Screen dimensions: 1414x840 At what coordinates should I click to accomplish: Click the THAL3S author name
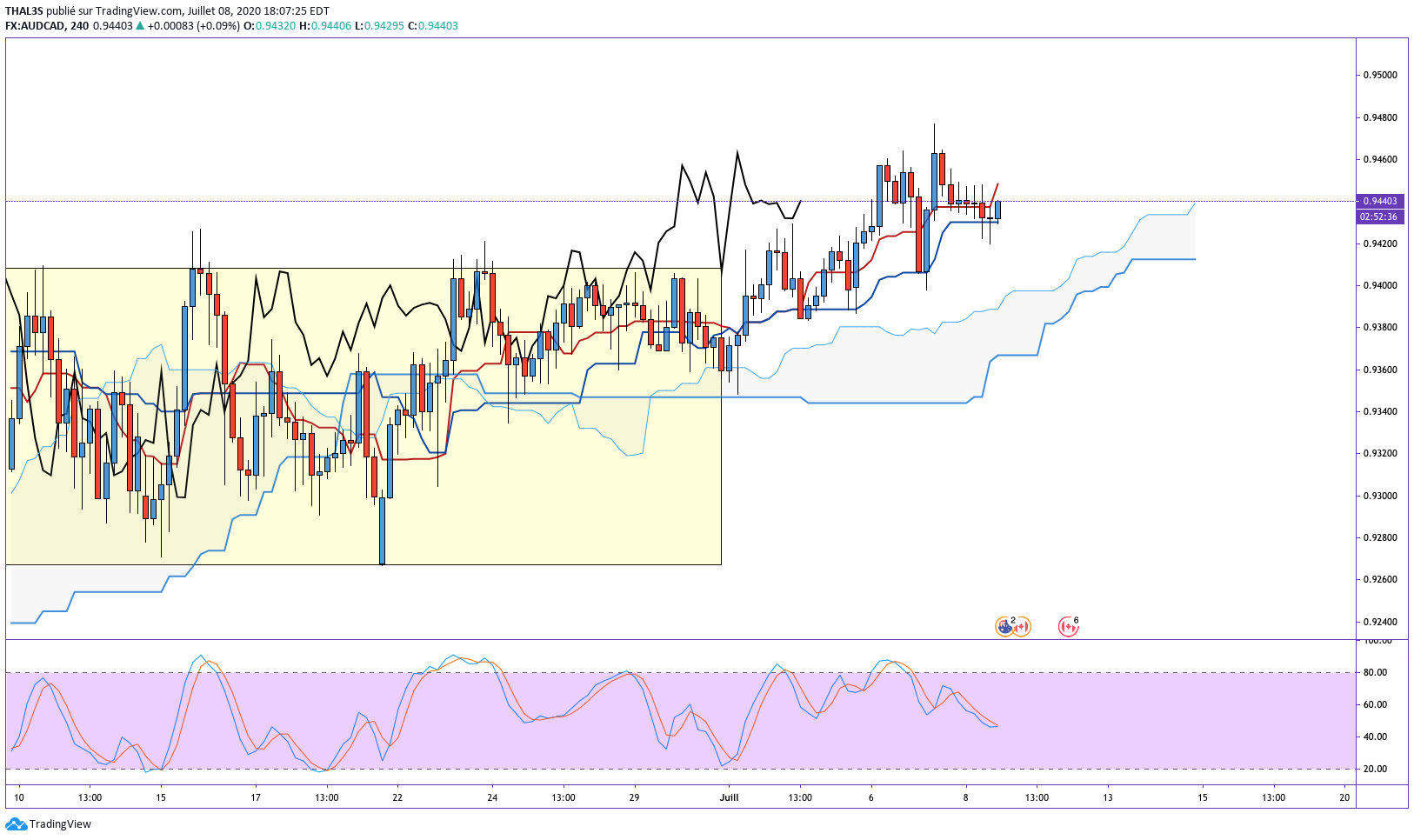click(x=24, y=11)
